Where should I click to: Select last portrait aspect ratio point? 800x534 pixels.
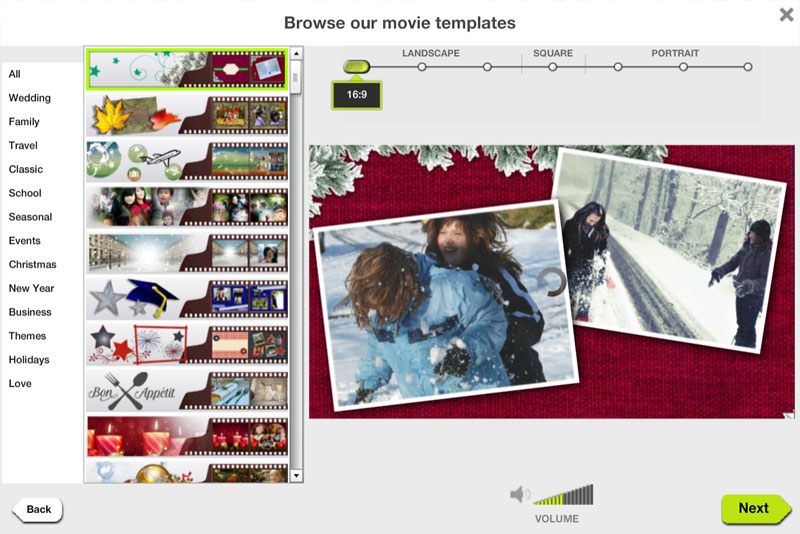[x=748, y=67]
